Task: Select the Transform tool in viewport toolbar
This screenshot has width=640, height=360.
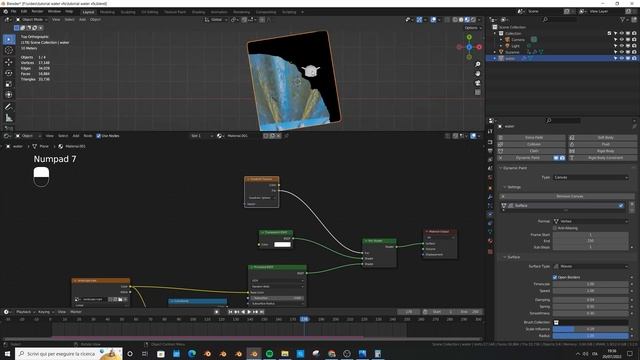Action: tap(9, 95)
